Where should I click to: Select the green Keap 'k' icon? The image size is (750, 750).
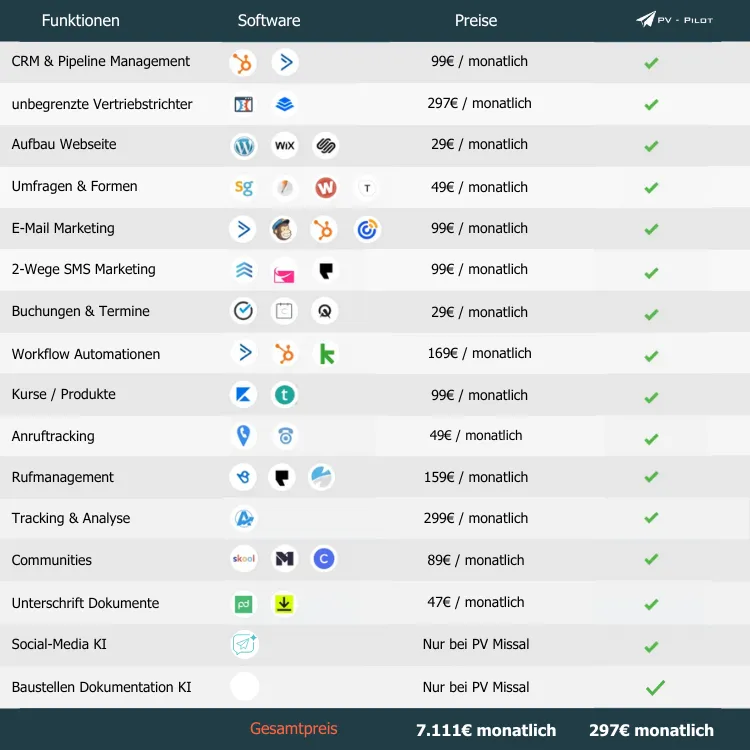325,353
